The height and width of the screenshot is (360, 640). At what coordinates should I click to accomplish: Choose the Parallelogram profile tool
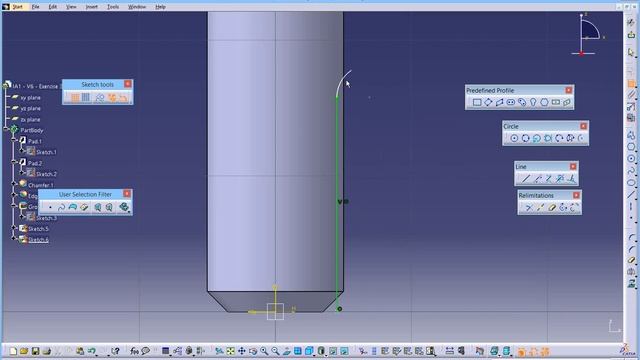tap(500, 102)
